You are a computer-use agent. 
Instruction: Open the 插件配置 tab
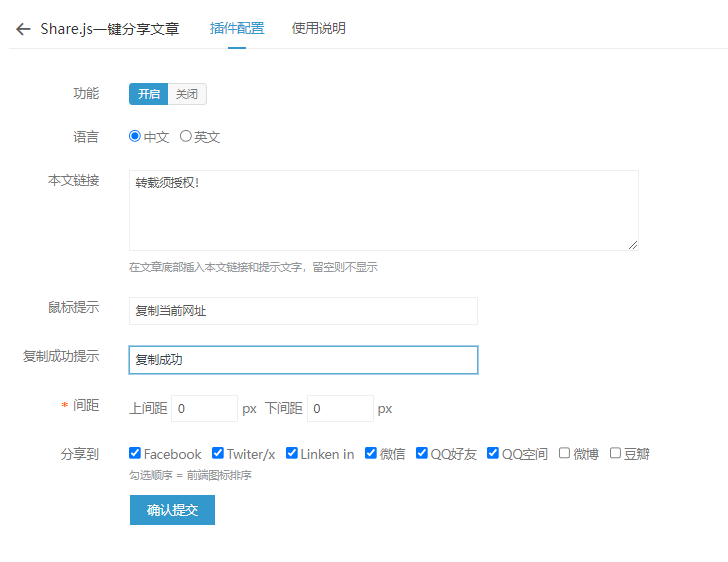(237, 28)
